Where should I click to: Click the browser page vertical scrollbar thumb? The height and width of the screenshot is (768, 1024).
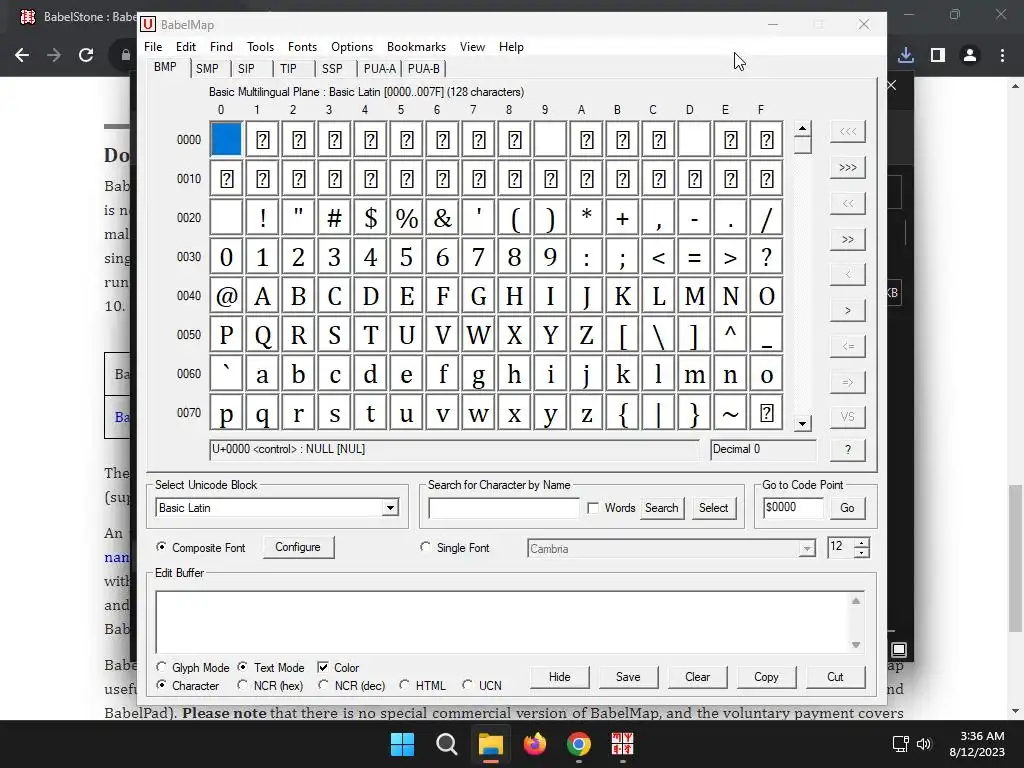click(1015, 558)
